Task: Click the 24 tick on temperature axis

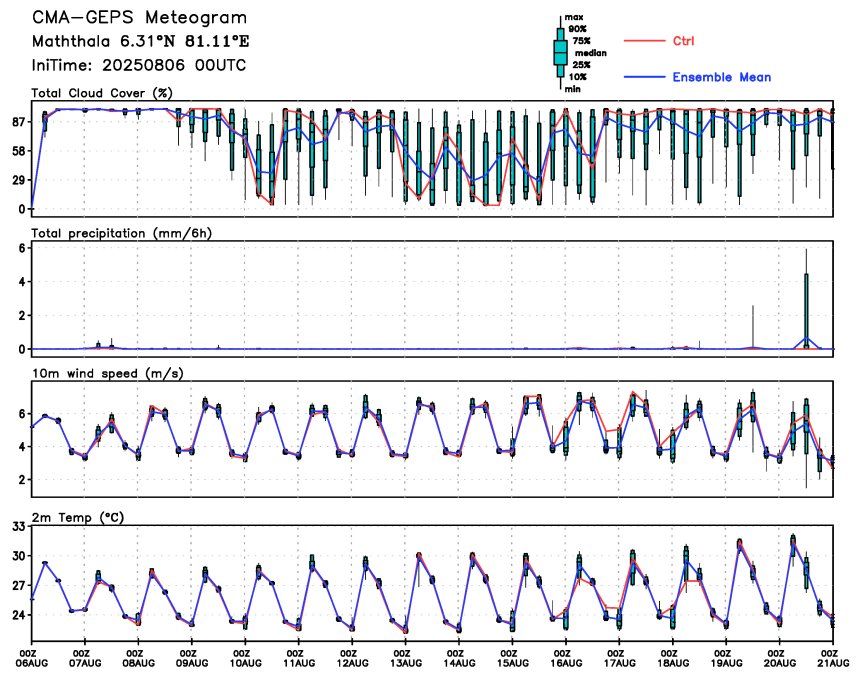Action: [19, 615]
